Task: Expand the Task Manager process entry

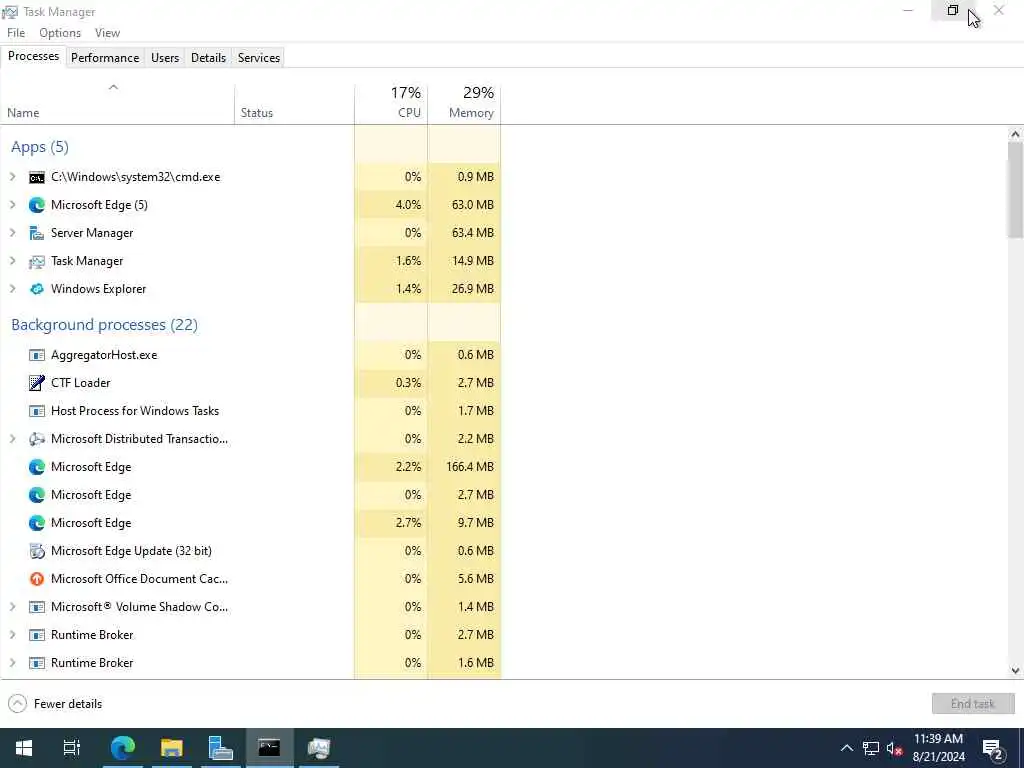Action: click(x=12, y=261)
